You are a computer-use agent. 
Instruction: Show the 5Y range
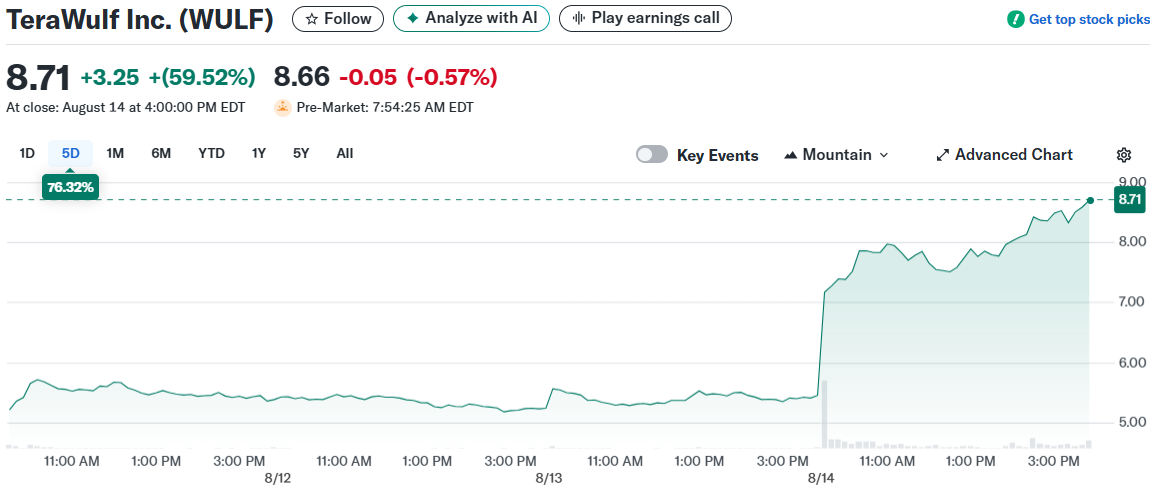(x=301, y=153)
